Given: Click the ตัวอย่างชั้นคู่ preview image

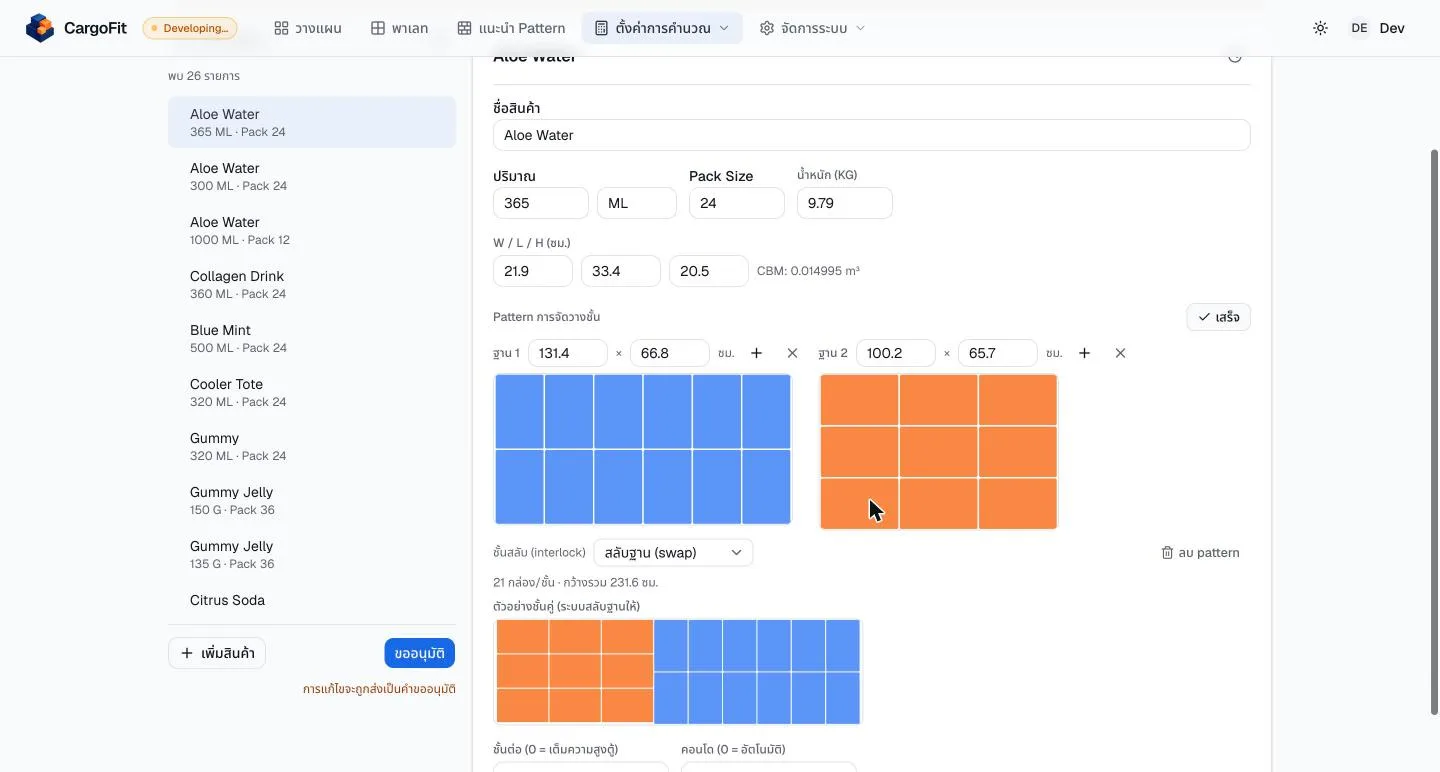Looking at the screenshot, I should click(x=678, y=671).
